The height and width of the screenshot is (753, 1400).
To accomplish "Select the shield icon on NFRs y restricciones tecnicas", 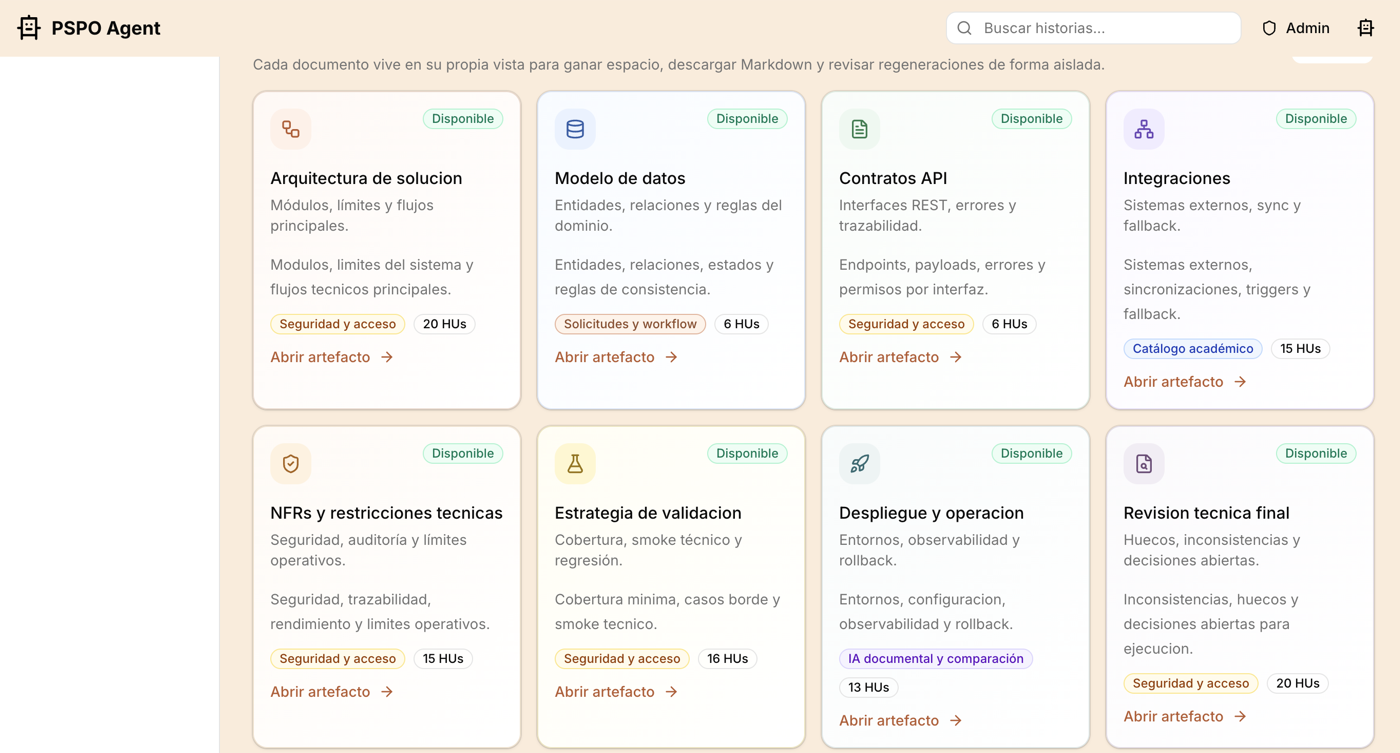I will [290, 463].
